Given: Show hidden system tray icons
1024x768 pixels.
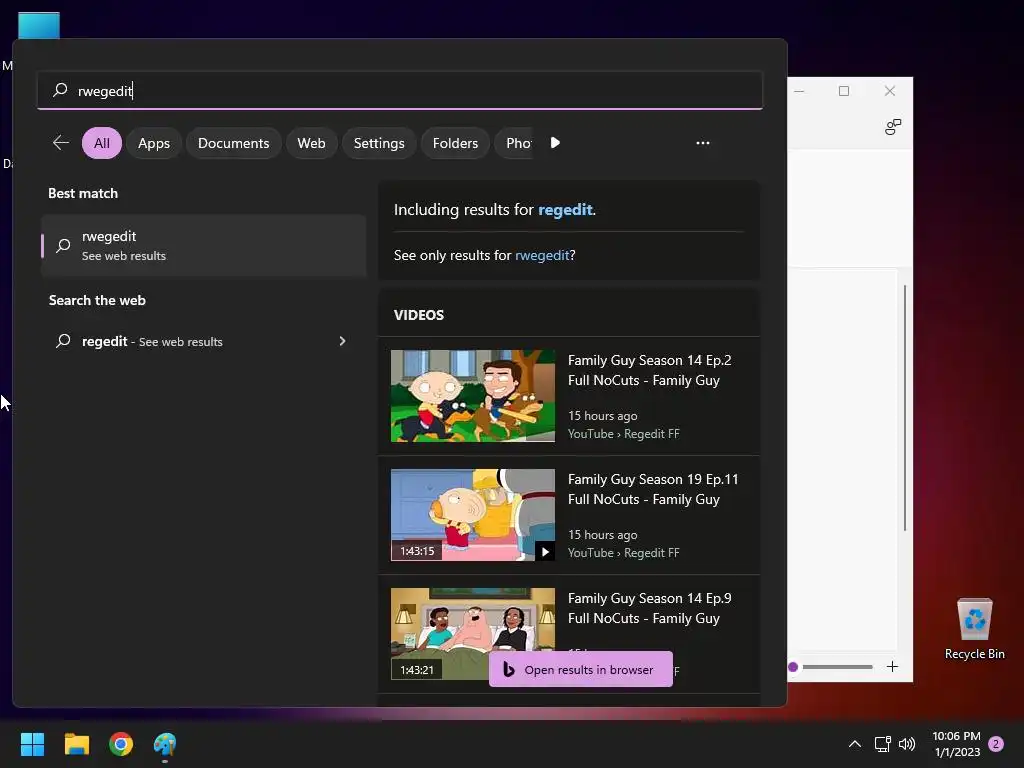Looking at the screenshot, I should [x=854, y=744].
